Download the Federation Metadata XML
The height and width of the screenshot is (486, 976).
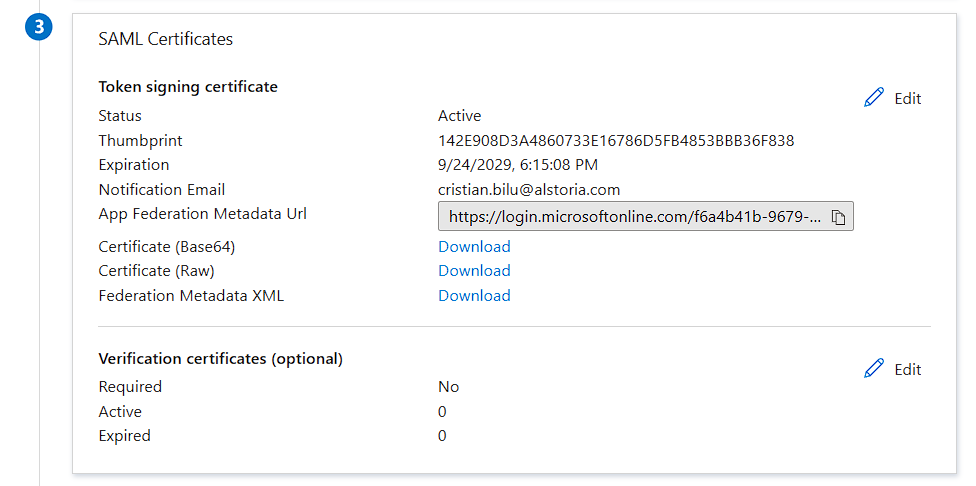click(474, 295)
